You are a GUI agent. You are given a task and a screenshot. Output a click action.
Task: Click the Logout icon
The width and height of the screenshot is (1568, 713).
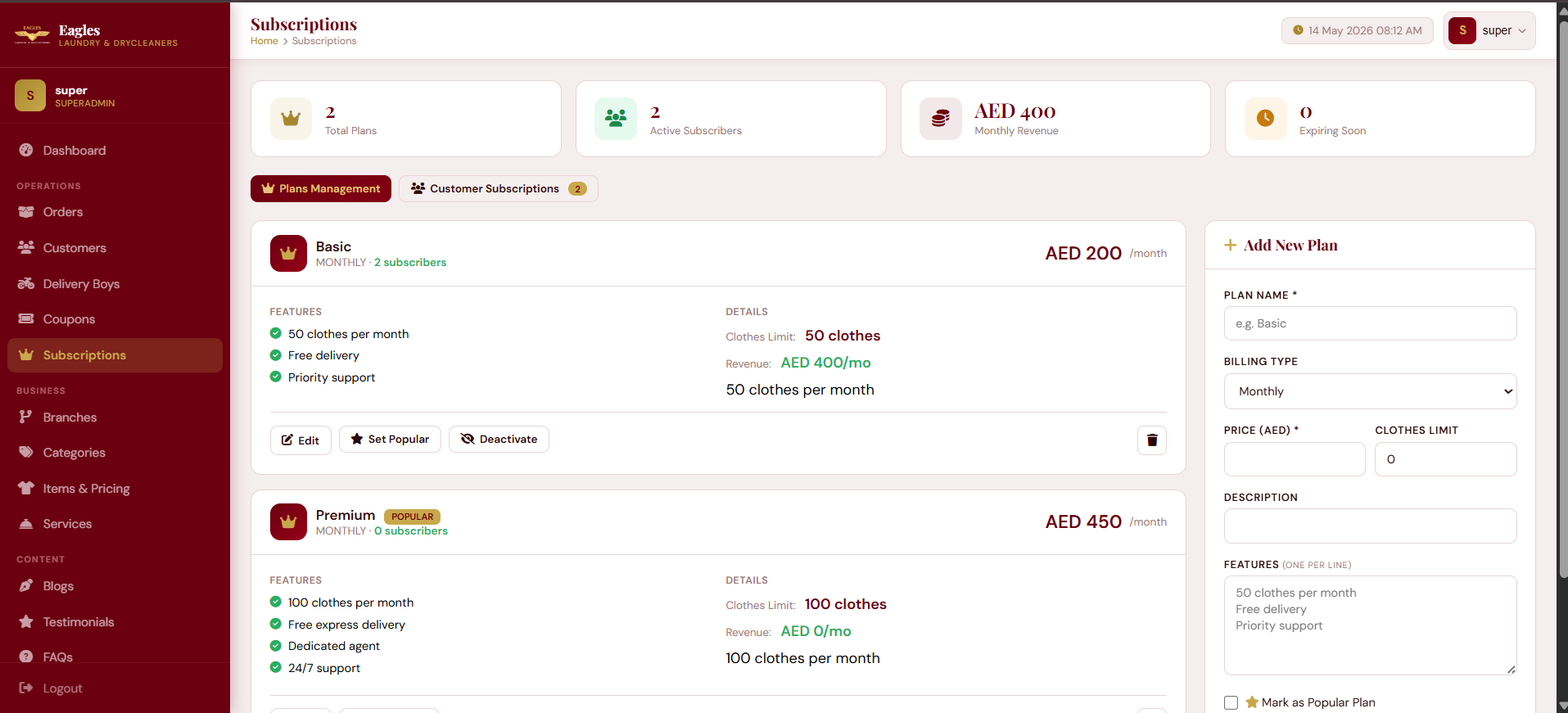tap(26, 688)
